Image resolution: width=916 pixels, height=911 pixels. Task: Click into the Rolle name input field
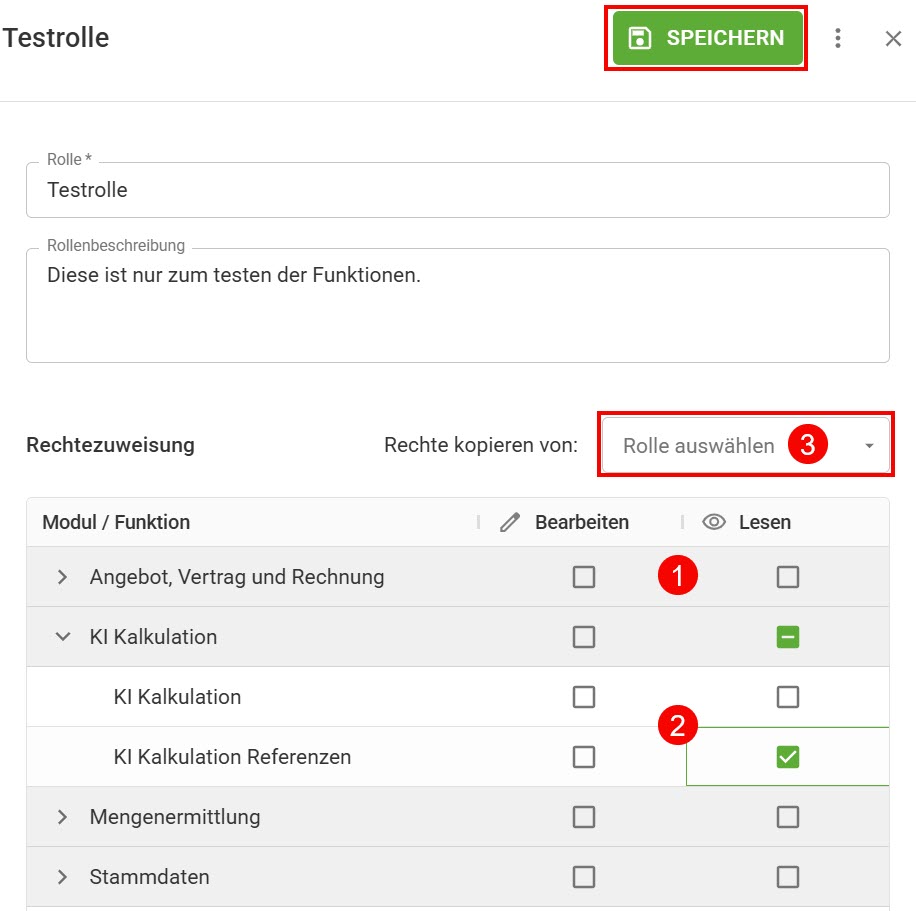(x=458, y=190)
